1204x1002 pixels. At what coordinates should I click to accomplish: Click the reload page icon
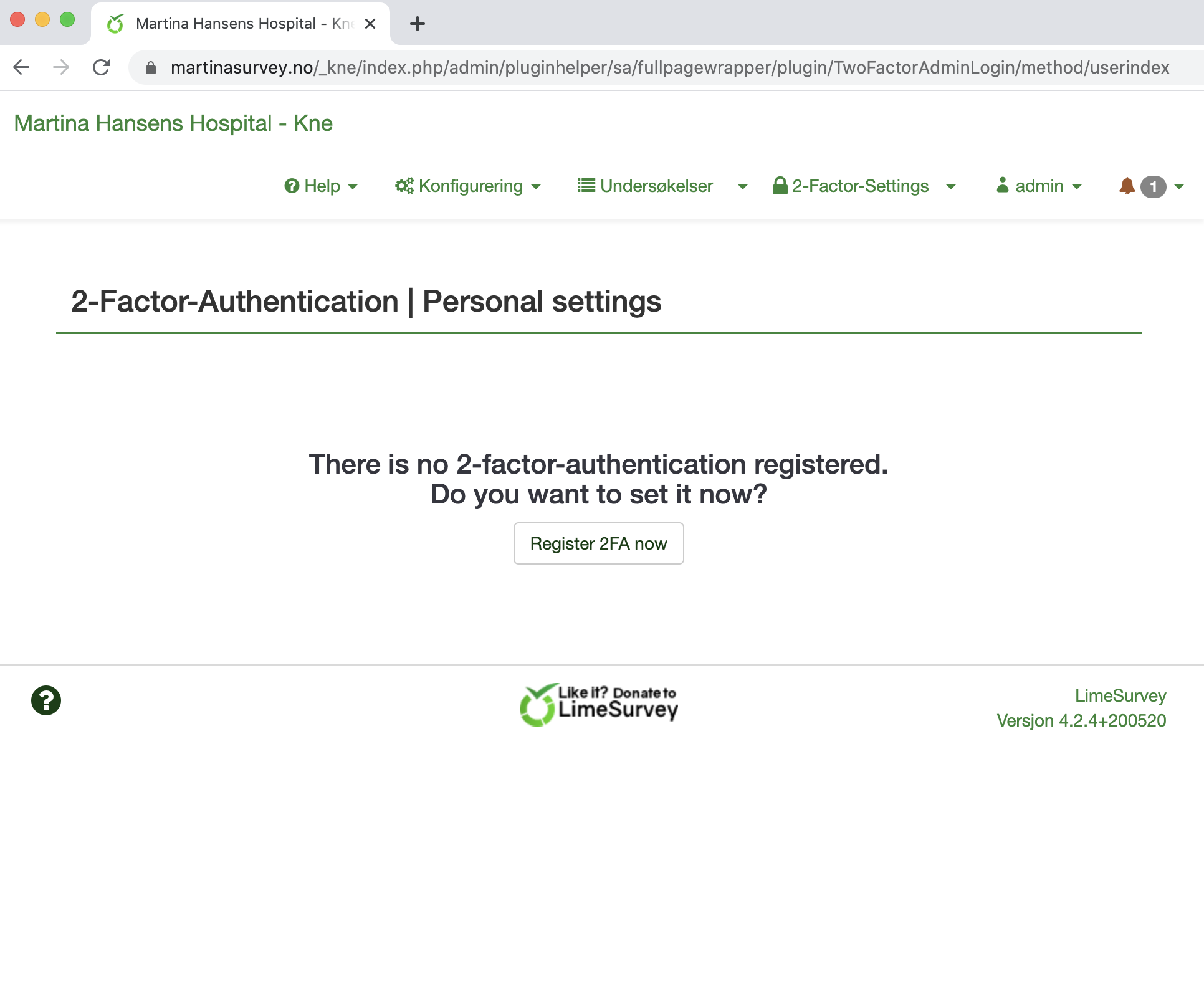coord(101,67)
